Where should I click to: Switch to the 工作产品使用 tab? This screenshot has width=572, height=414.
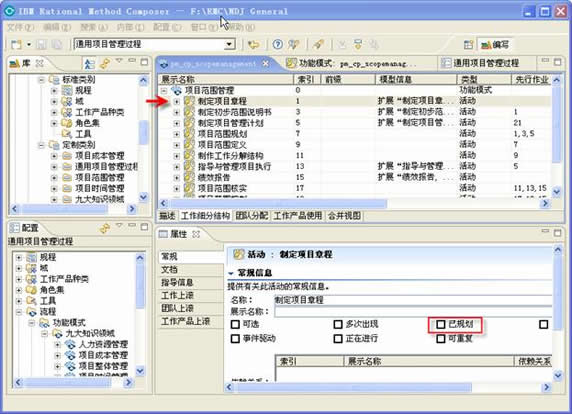coord(298,216)
